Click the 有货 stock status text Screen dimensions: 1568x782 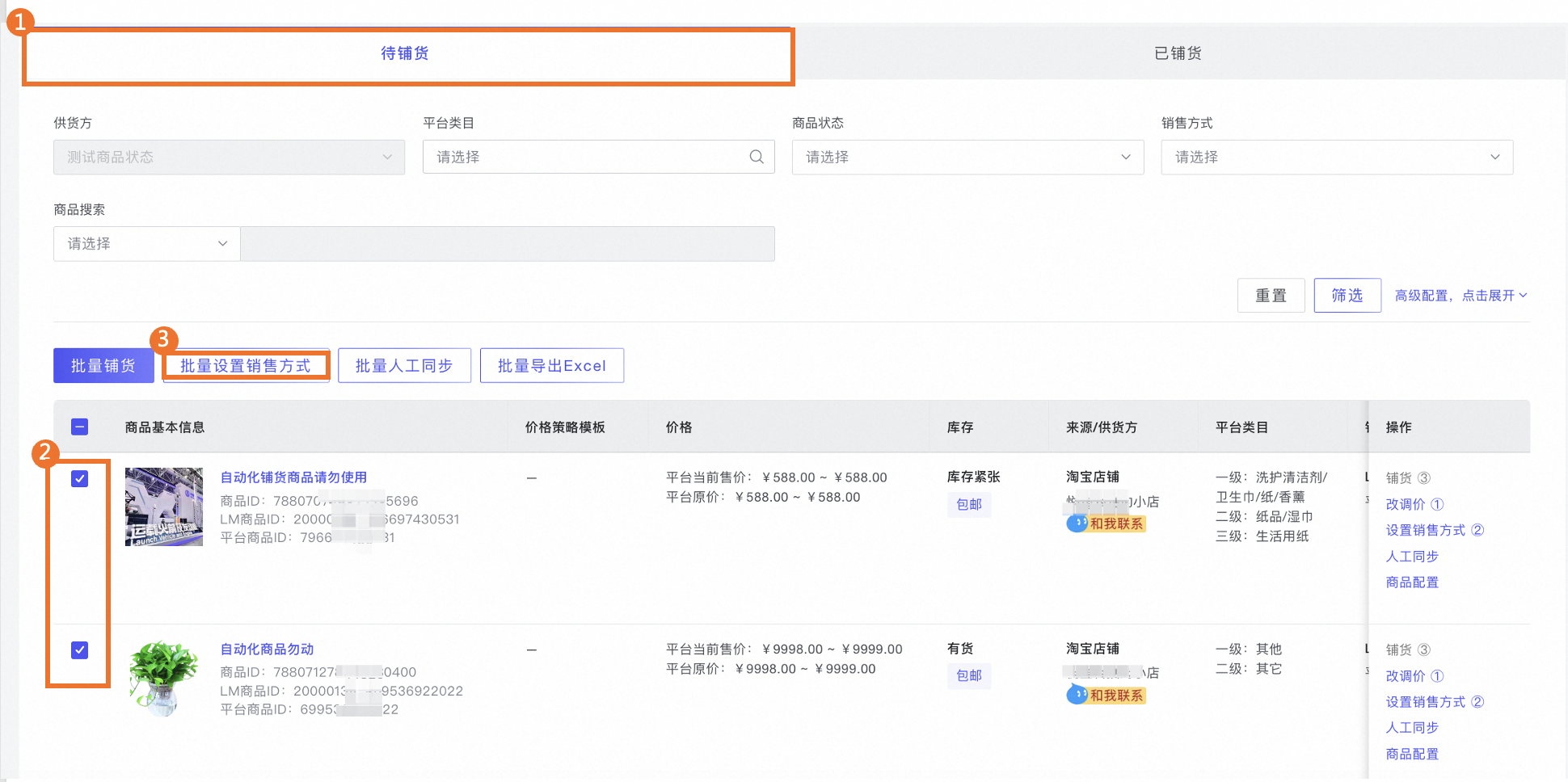pyautogui.click(x=960, y=648)
